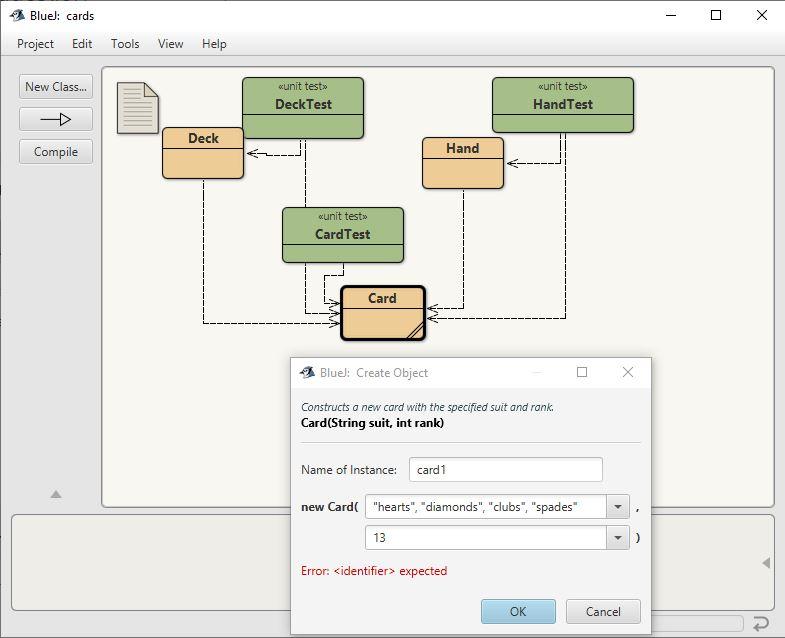
Task: Open the rank parameter dropdown arrow
Action: coord(618,538)
